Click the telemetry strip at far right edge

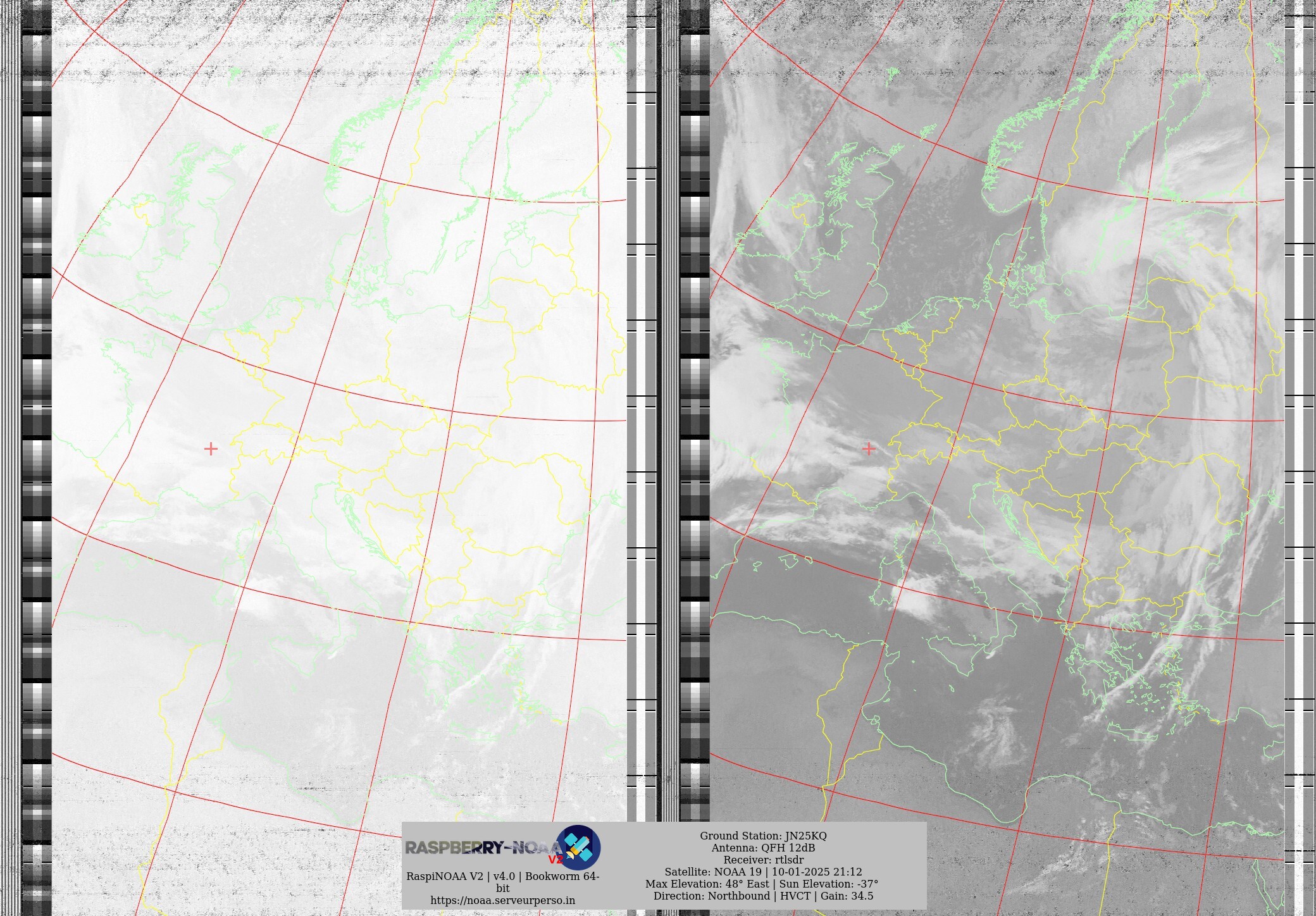tap(1301, 443)
